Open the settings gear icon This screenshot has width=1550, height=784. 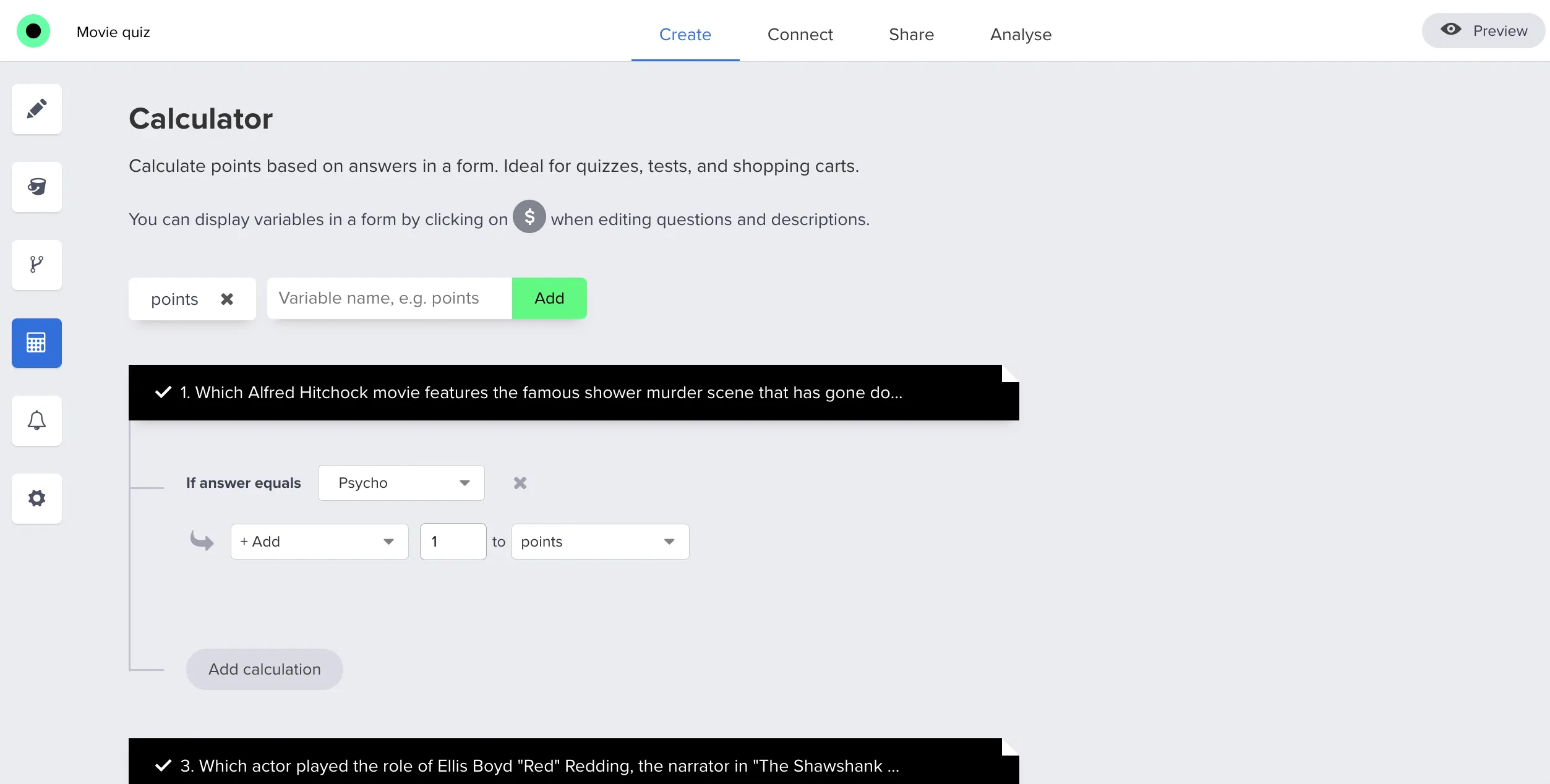pos(36,498)
